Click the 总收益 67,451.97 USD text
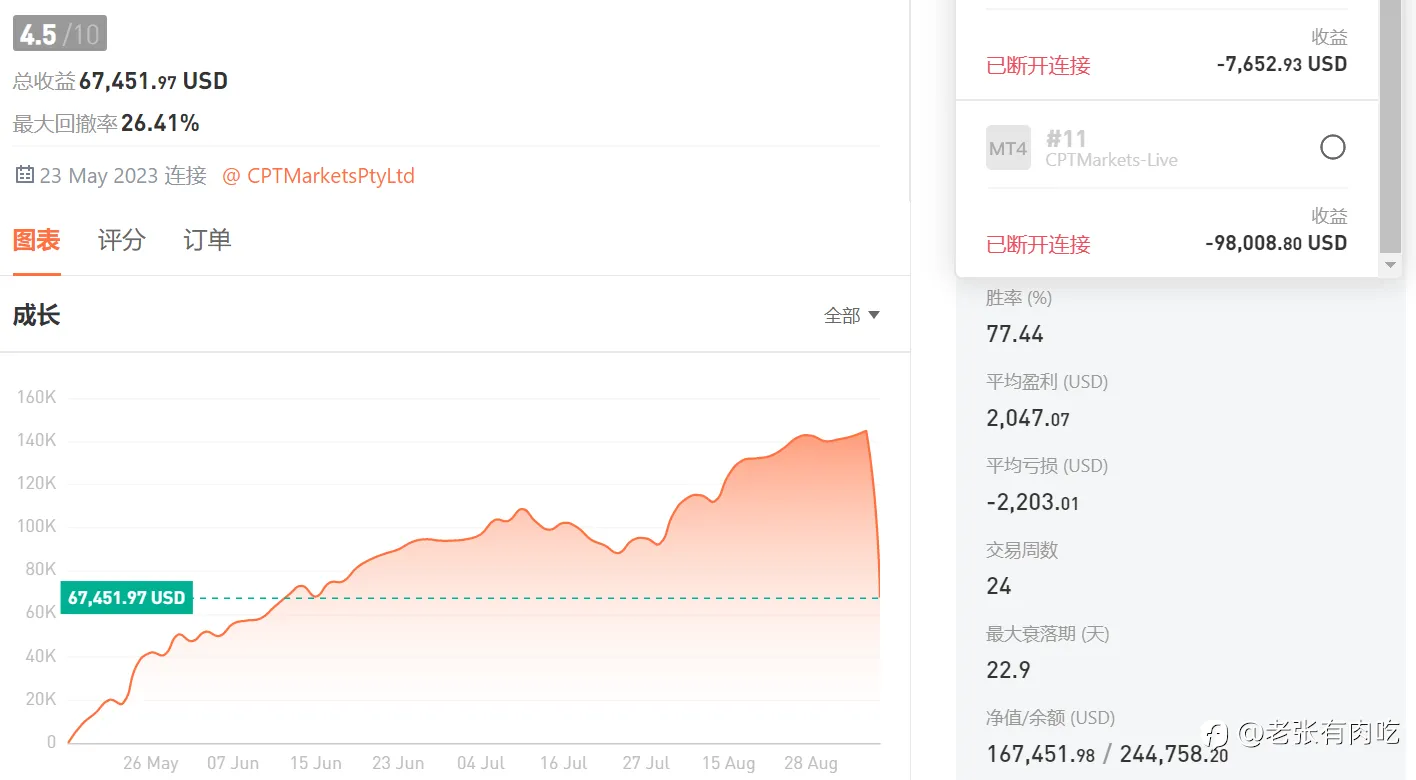Viewport: 1416px width, 780px height. pyautogui.click(x=121, y=81)
